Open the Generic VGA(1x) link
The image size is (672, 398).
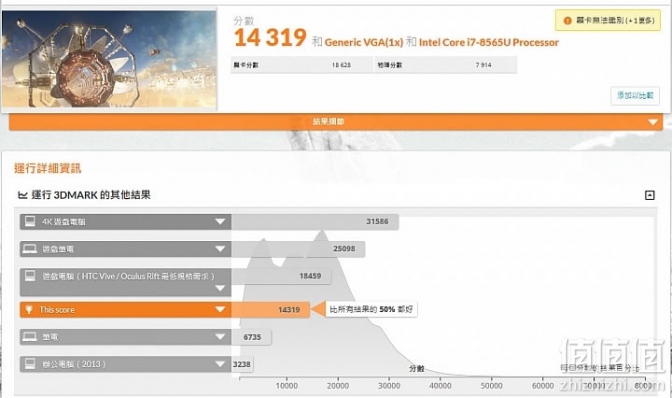[x=364, y=42]
